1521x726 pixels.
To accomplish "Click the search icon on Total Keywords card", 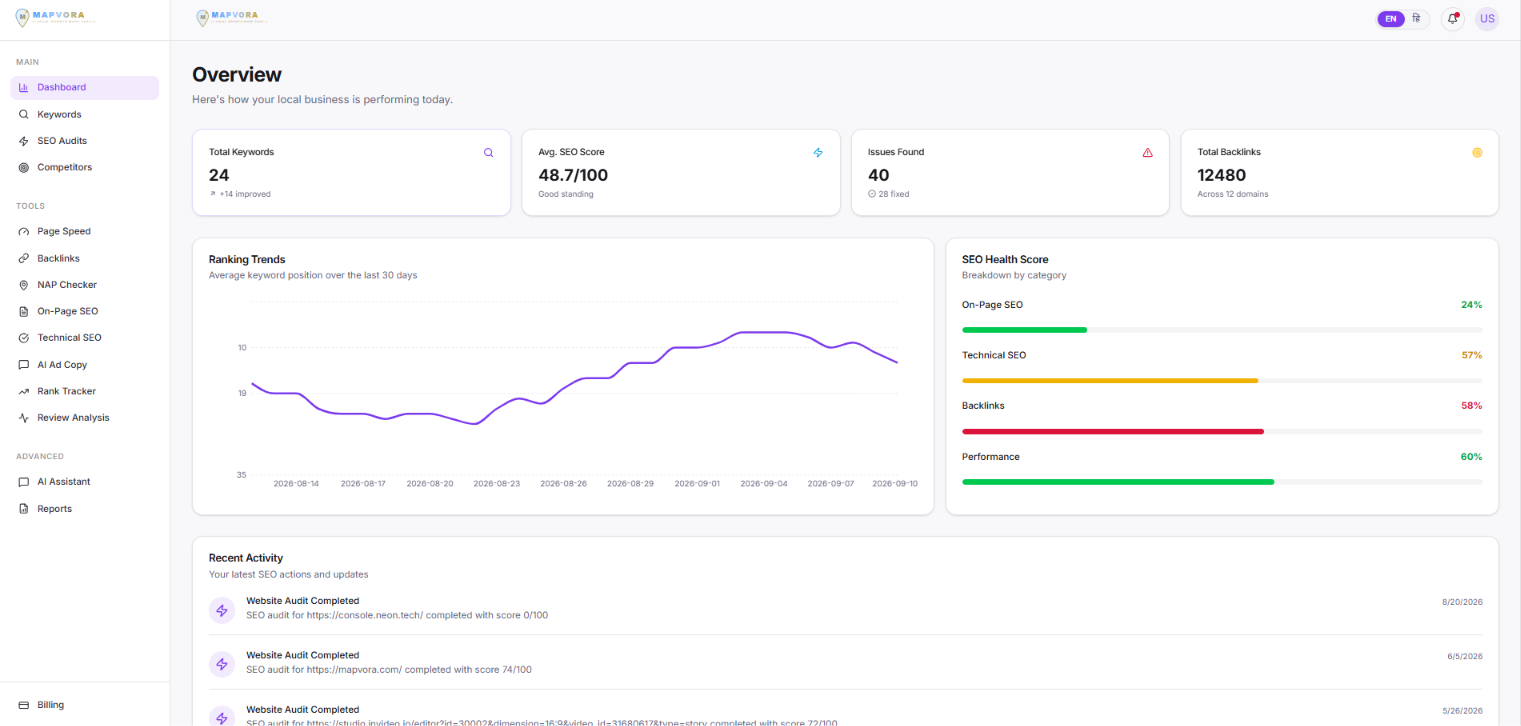I will (x=488, y=153).
